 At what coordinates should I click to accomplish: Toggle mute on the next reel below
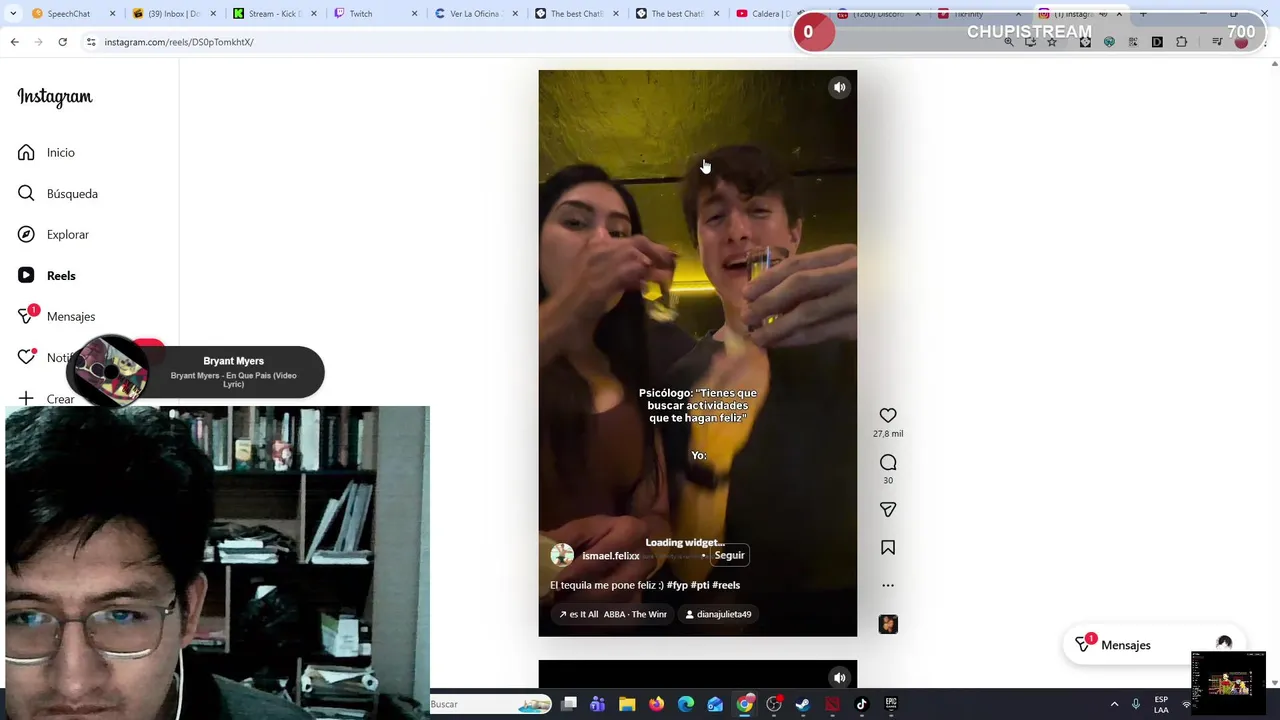pos(840,677)
